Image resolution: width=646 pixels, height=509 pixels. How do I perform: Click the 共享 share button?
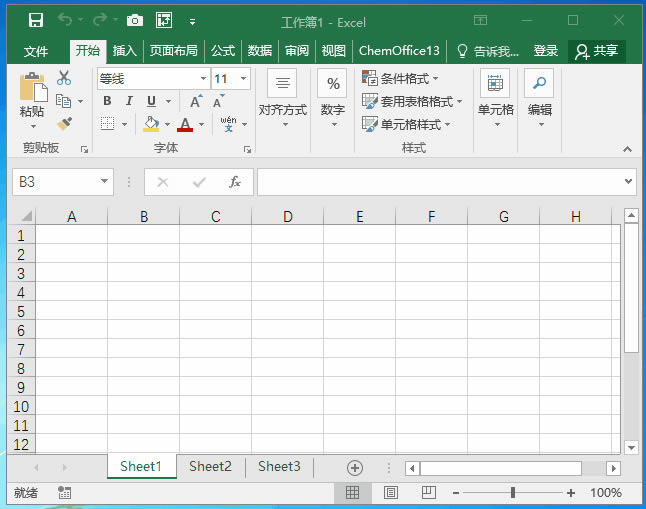(x=597, y=51)
